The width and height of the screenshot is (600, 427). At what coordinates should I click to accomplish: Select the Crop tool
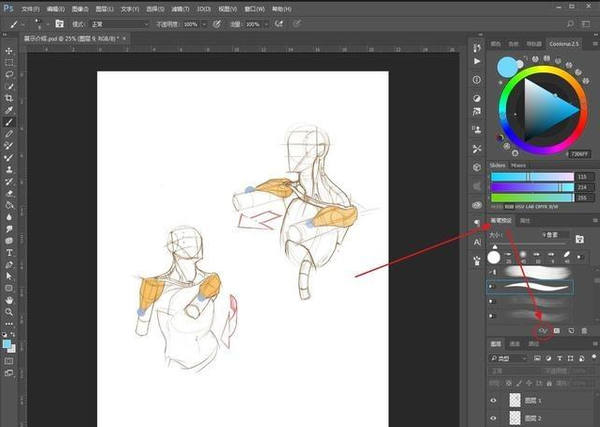point(9,98)
